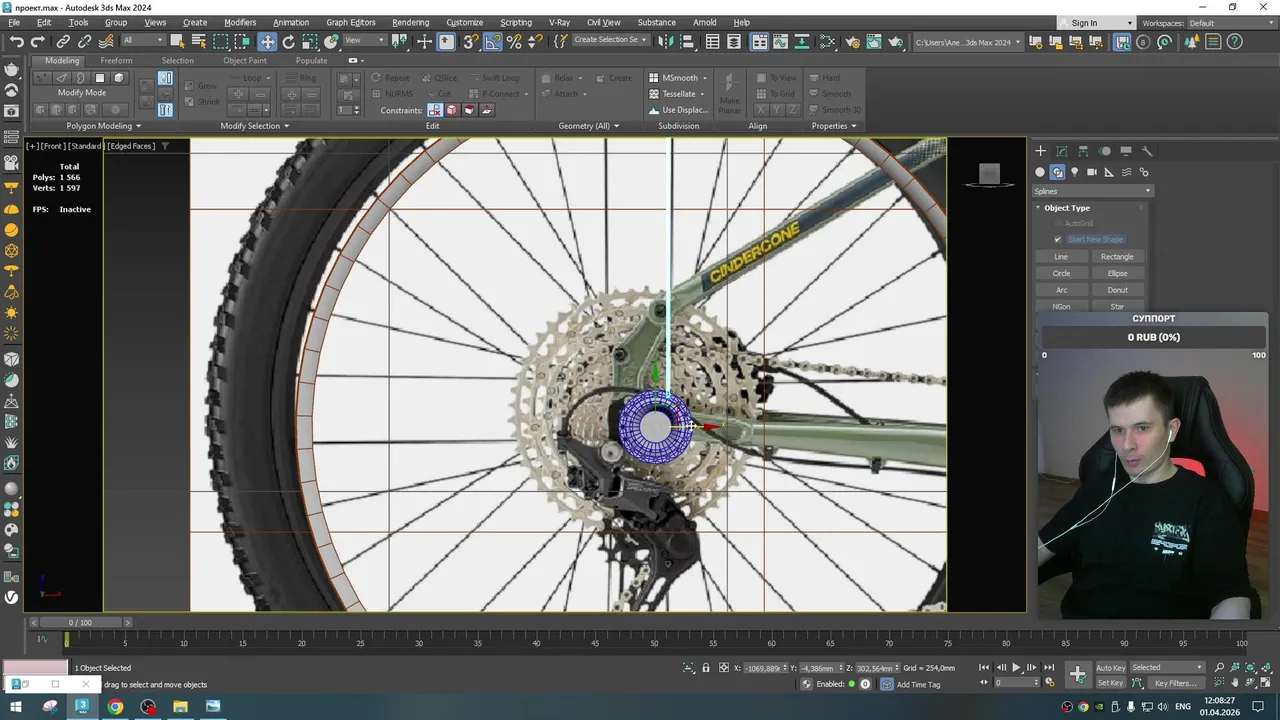Click the Line shape button

[1061, 257]
